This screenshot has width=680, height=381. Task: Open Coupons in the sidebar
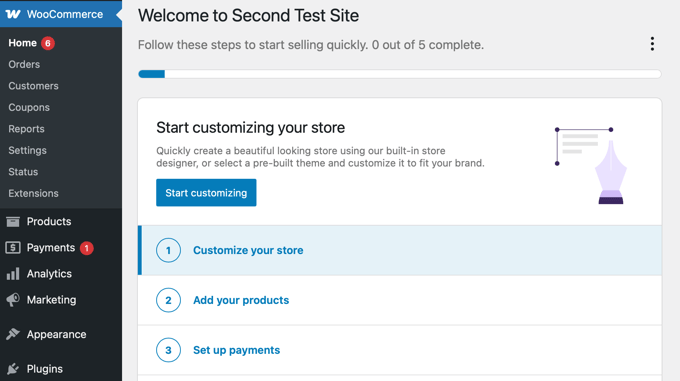point(29,107)
